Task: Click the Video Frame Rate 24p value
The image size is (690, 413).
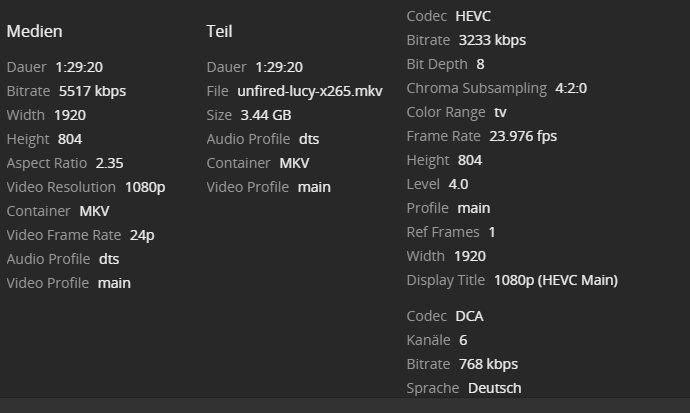Action: click(x=142, y=235)
